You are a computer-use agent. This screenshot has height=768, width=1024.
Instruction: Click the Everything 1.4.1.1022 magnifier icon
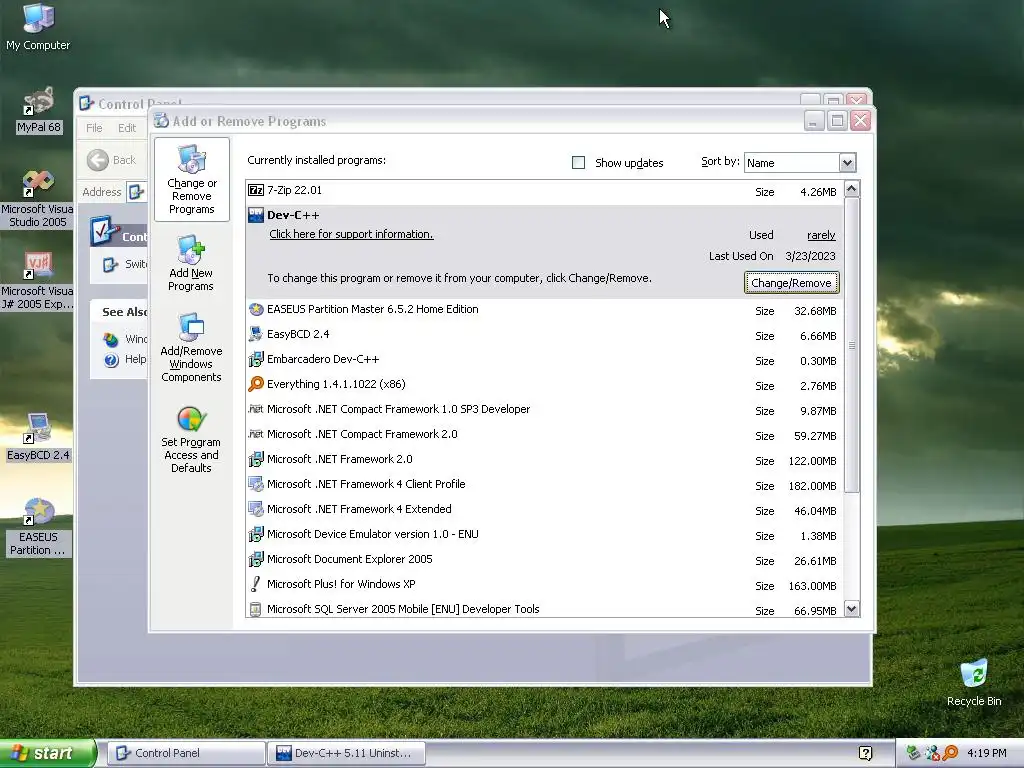256,384
